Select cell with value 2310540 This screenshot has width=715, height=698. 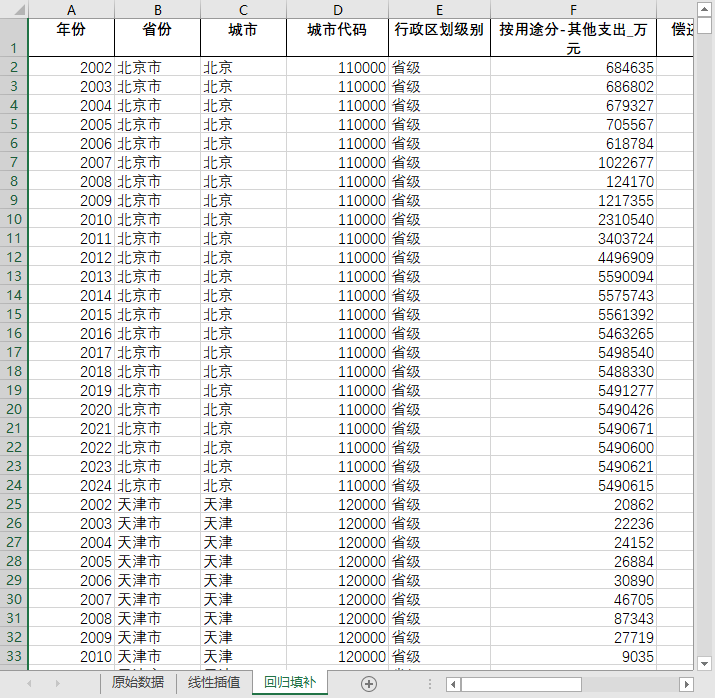pyautogui.click(x=574, y=219)
